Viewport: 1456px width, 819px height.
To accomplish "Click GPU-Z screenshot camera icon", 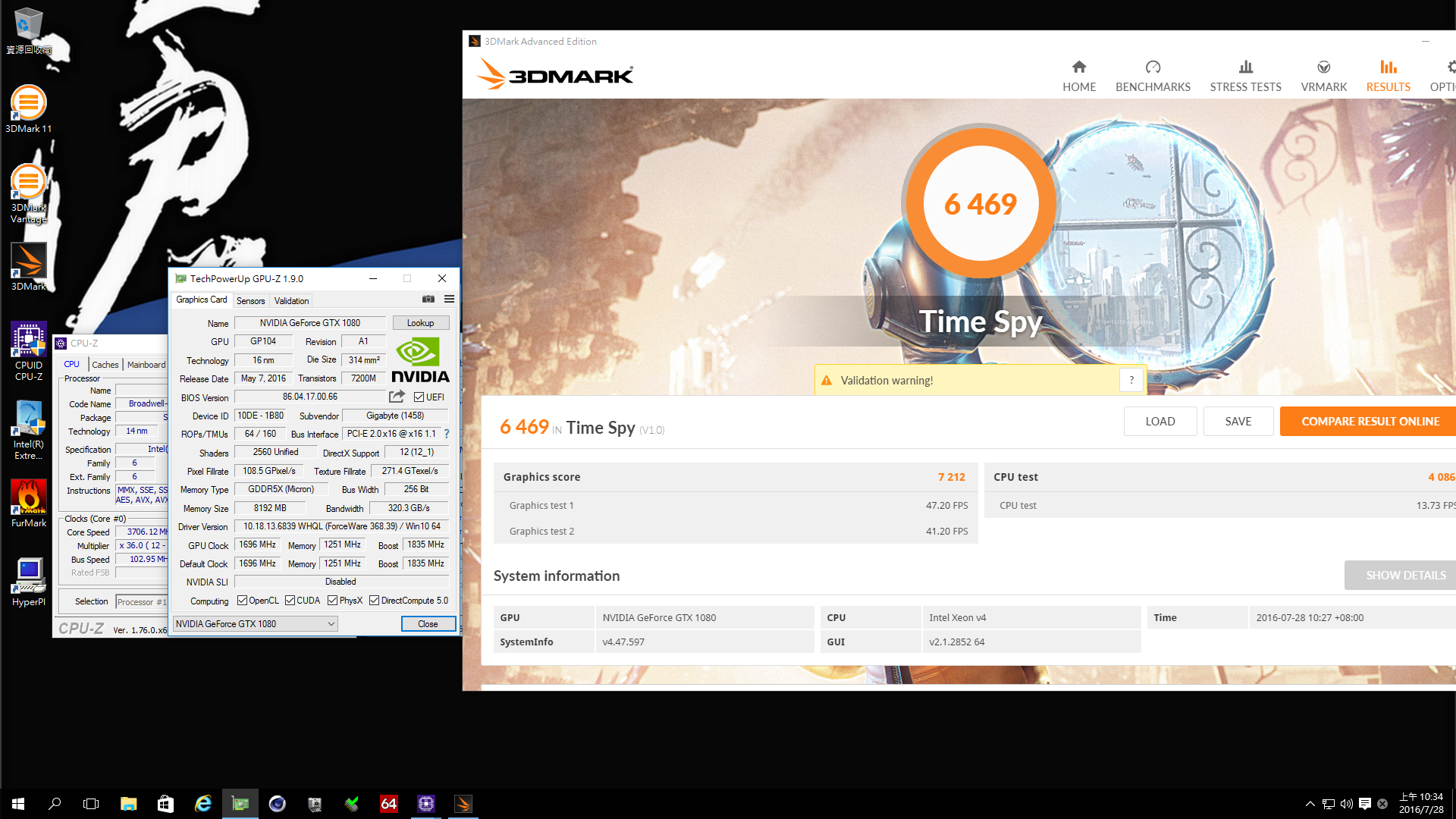I will click(x=428, y=300).
